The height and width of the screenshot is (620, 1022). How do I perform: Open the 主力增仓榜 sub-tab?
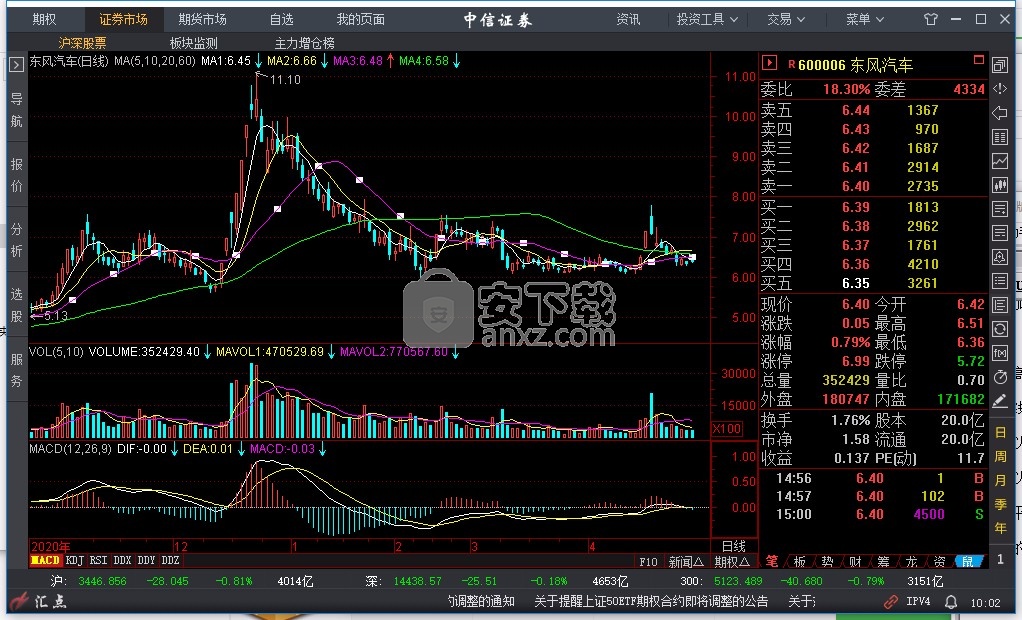[304, 43]
